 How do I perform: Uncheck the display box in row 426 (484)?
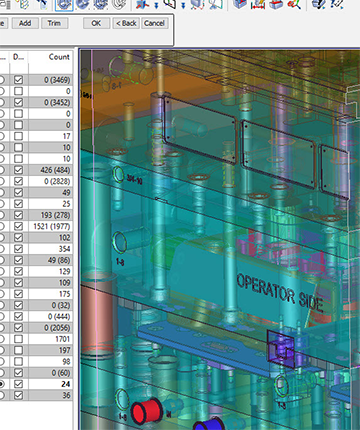click(x=19, y=170)
